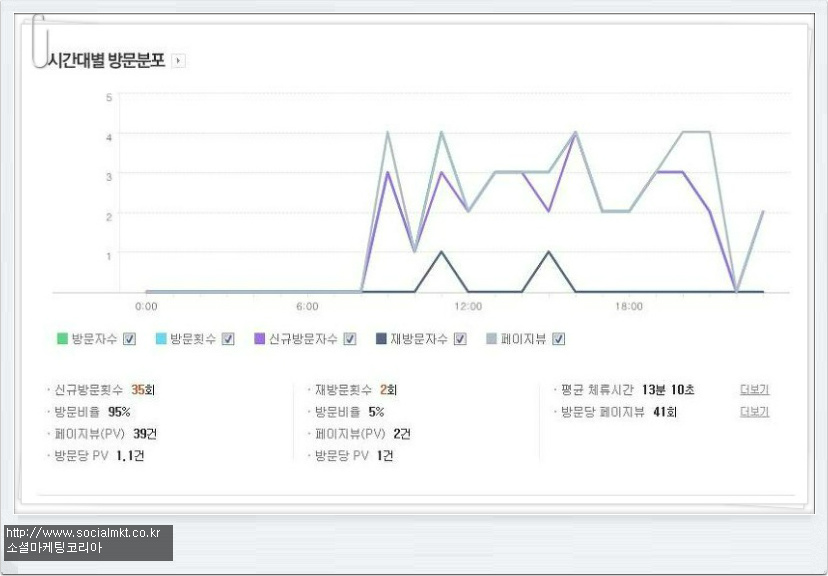Click the dark 재방문자수 legend swatch
Viewport: 828px width, 576px height.
click(x=381, y=338)
